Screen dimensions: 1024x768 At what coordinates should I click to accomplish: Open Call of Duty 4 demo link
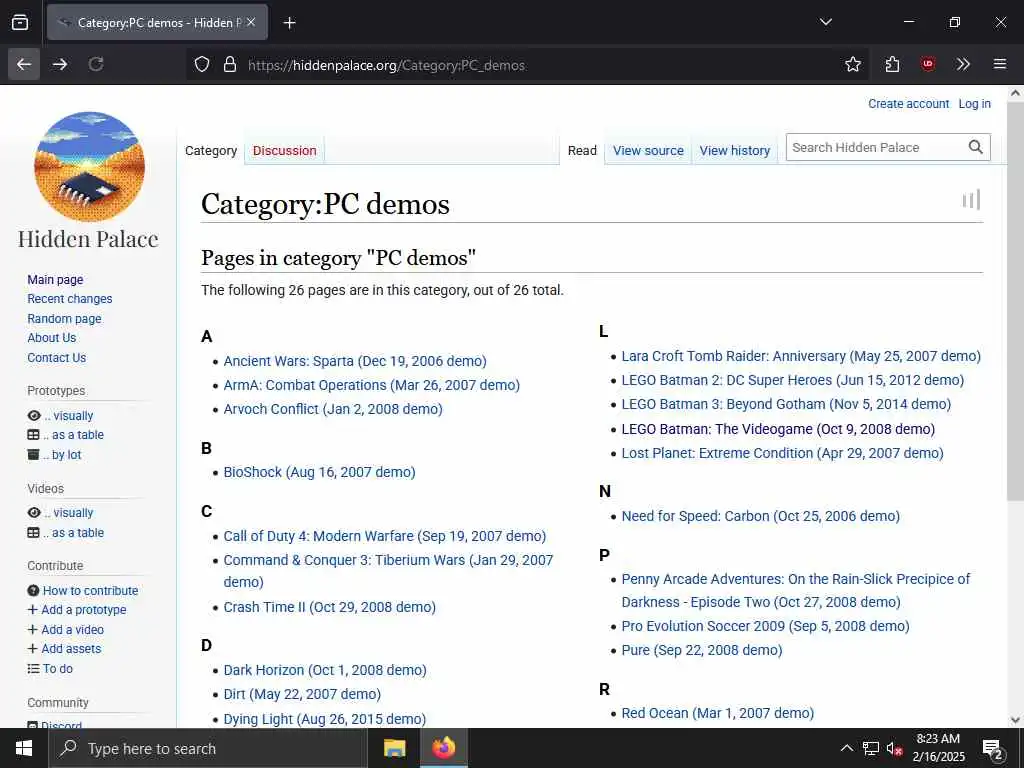[385, 536]
